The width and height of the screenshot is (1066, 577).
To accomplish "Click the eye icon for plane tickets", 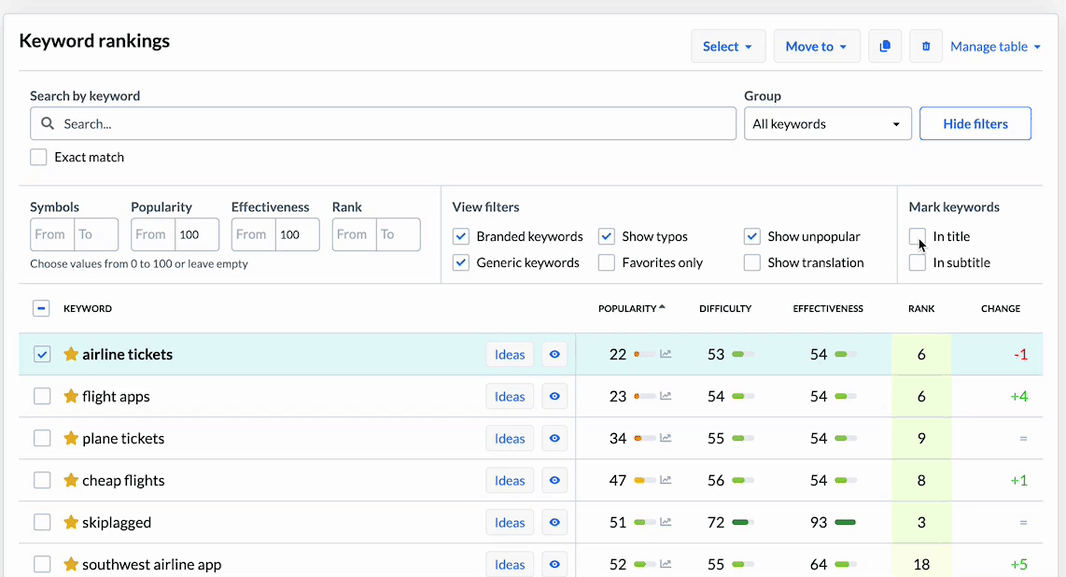I will click(555, 438).
